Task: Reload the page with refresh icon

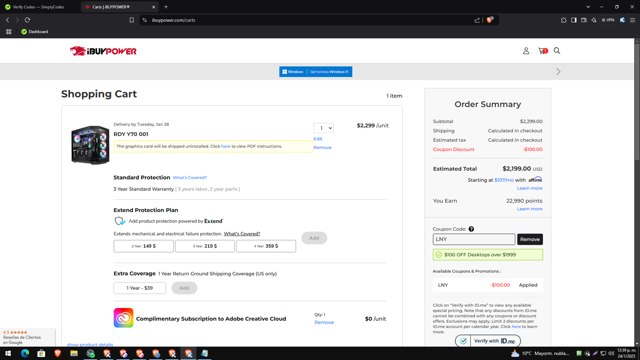Action: click(x=27, y=20)
